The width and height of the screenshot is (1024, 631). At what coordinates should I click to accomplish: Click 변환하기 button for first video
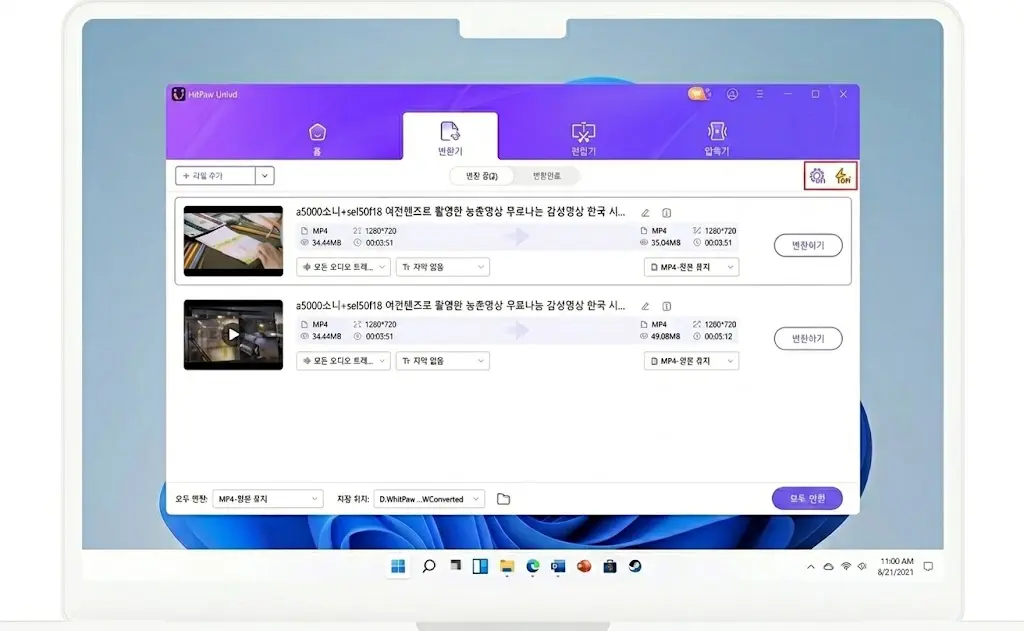click(808, 246)
